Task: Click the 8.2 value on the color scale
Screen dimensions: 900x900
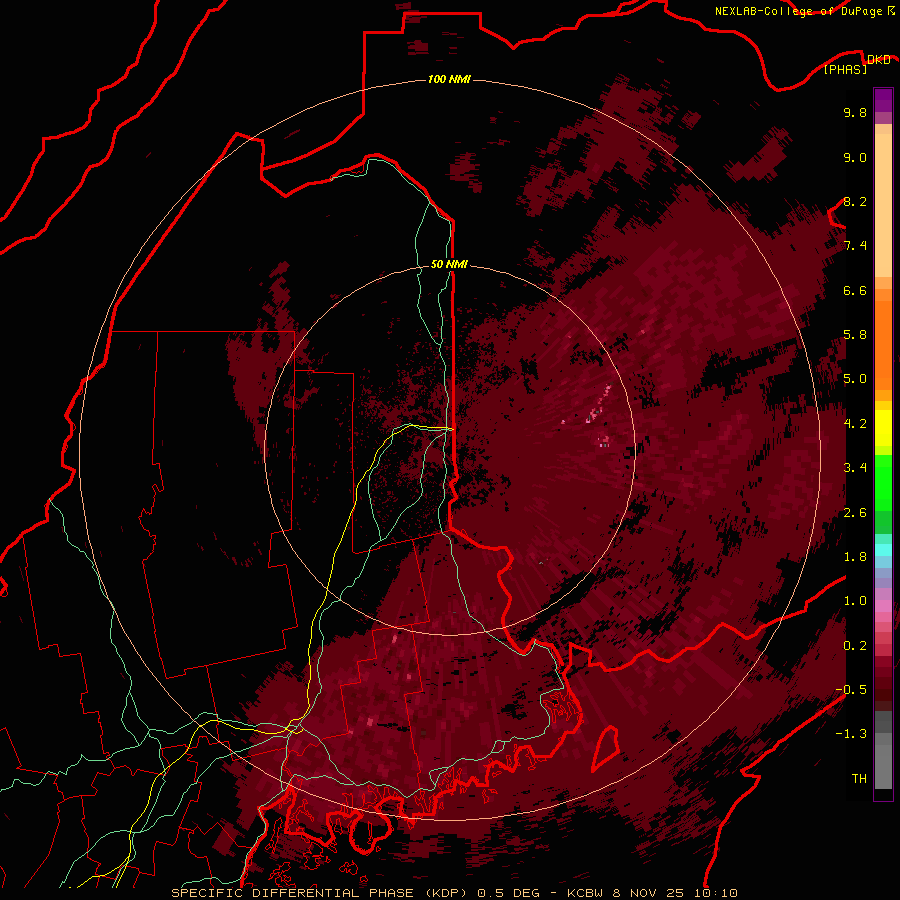Action: click(855, 201)
